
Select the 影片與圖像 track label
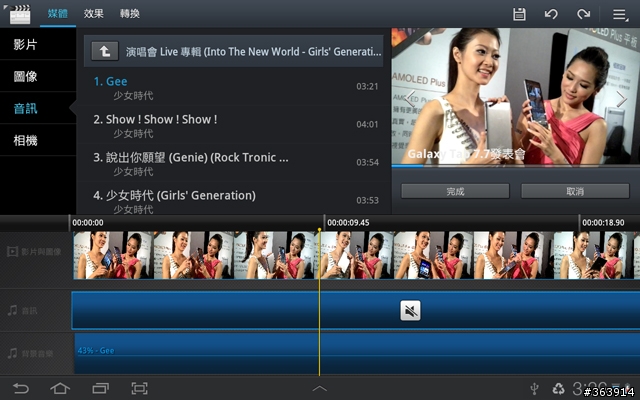pos(34,252)
